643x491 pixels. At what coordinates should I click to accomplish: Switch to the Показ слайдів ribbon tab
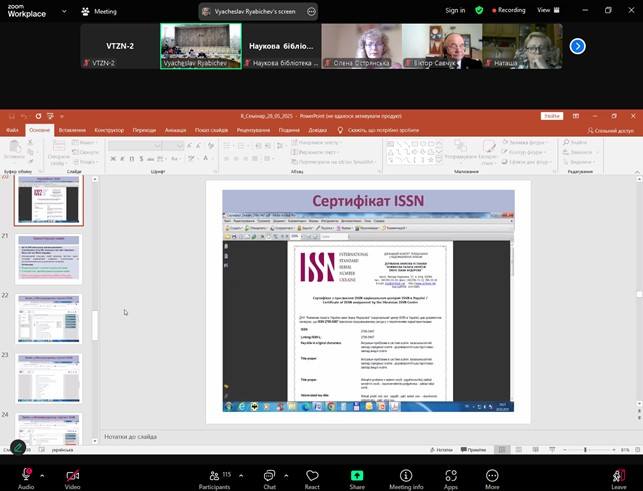coord(211,130)
